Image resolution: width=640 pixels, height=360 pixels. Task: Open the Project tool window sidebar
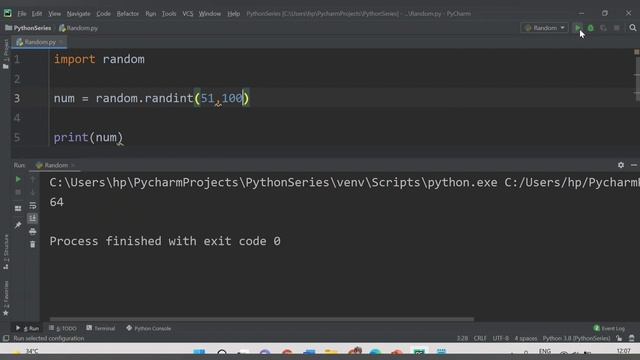tap(6, 53)
